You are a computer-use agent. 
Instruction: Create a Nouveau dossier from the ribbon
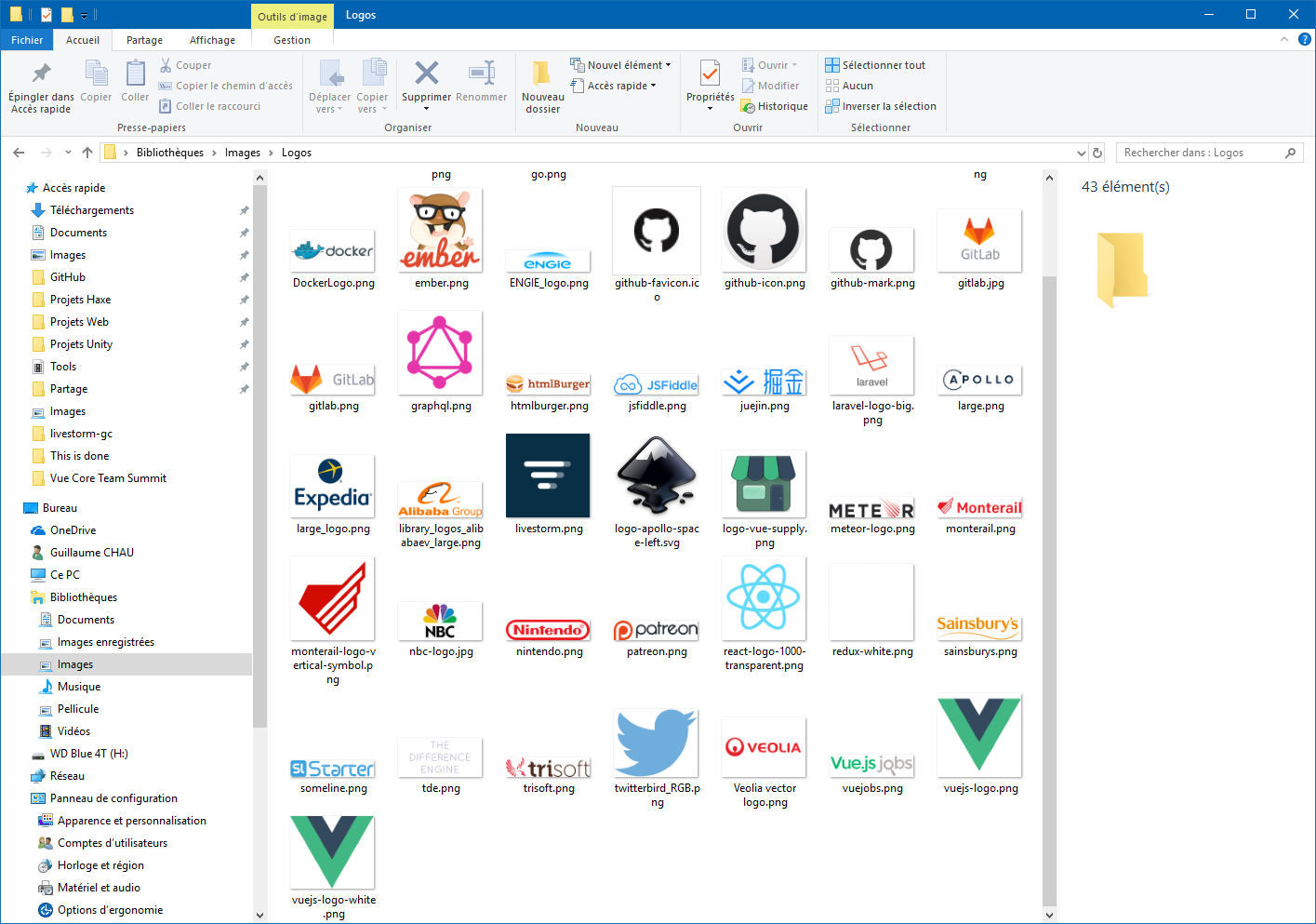[542, 87]
